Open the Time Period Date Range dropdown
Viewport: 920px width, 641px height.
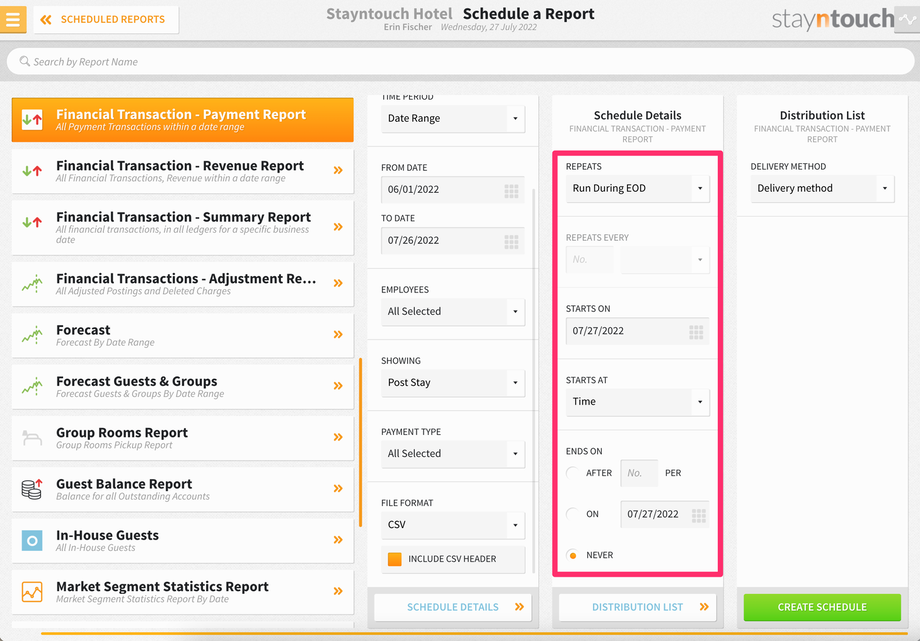coord(453,119)
